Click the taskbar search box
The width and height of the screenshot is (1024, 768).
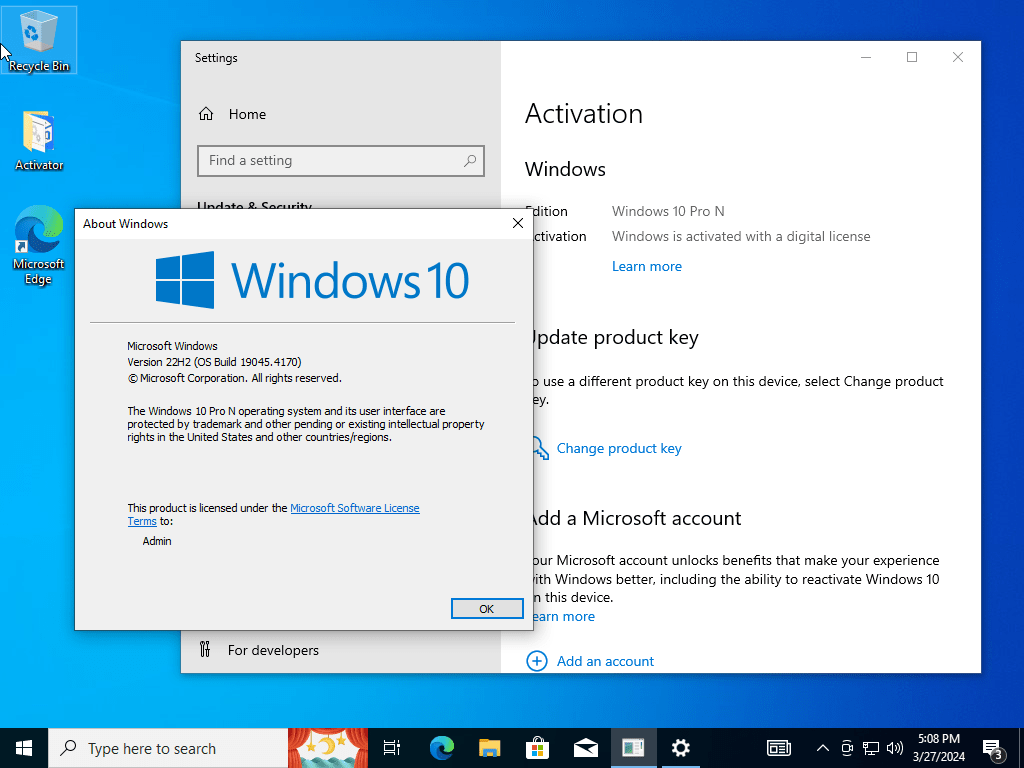(x=168, y=748)
